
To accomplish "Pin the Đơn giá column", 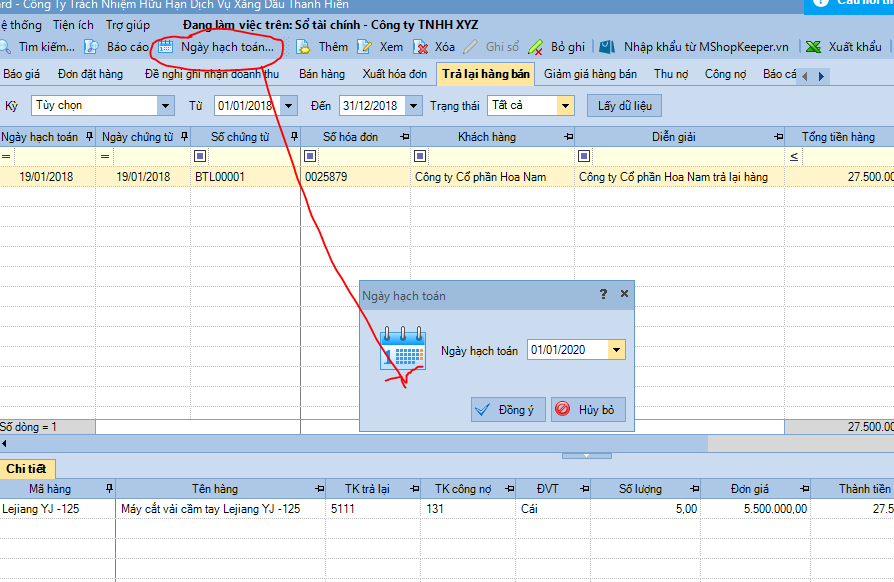I will point(804,489).
